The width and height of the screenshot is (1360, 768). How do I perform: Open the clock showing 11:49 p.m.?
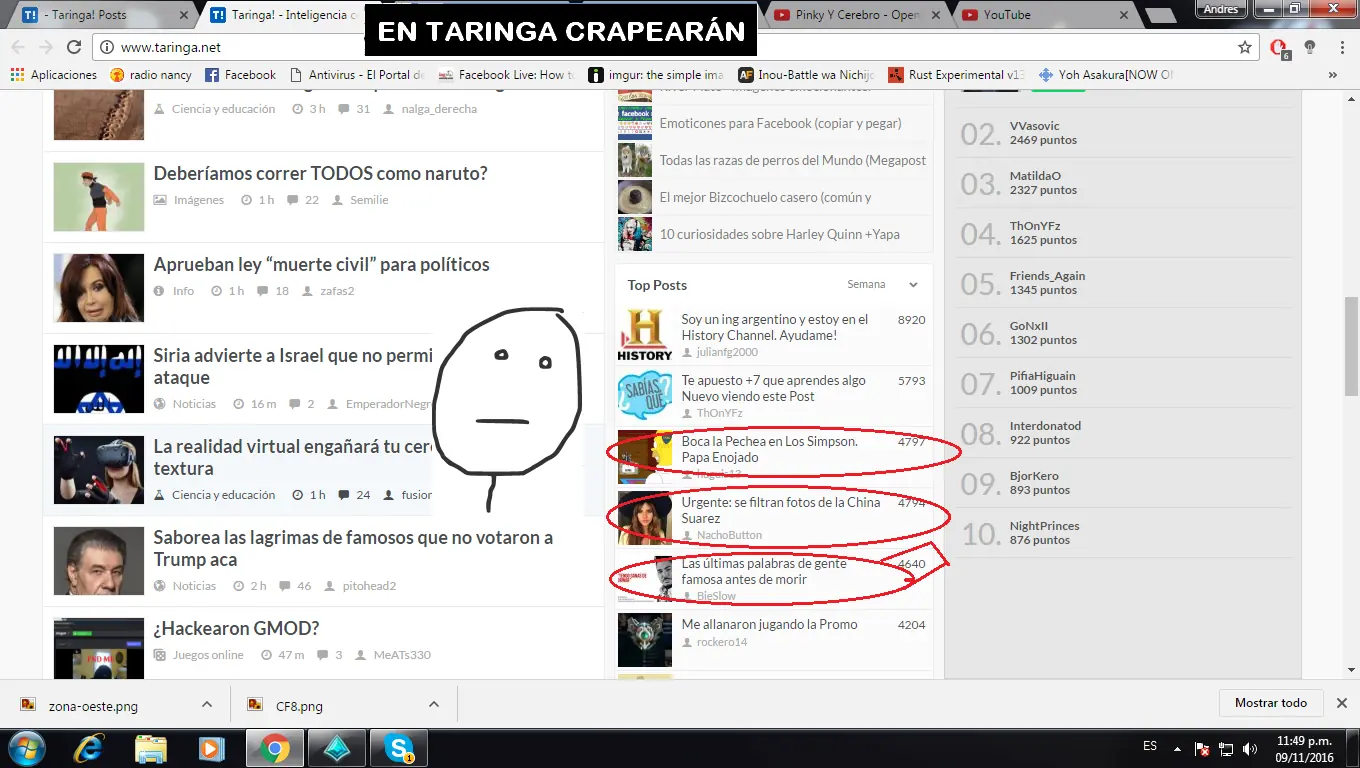1304,749
